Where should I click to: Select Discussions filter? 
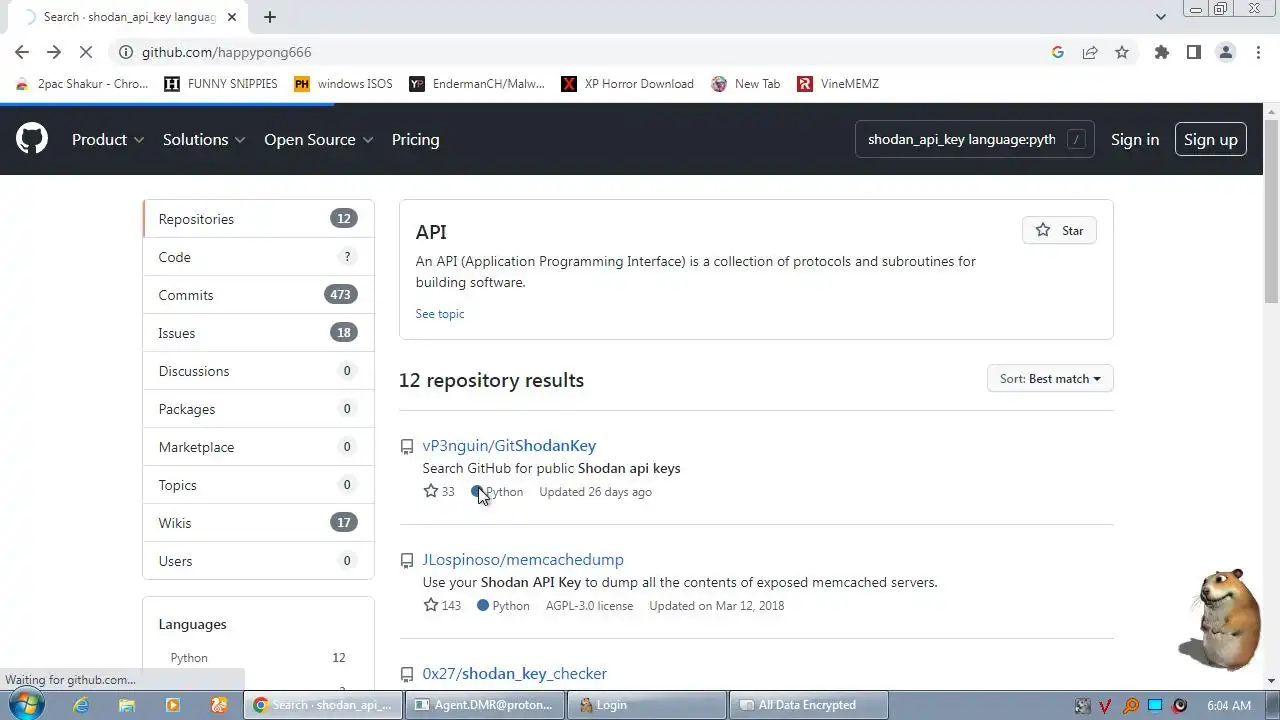pos(258,371)
